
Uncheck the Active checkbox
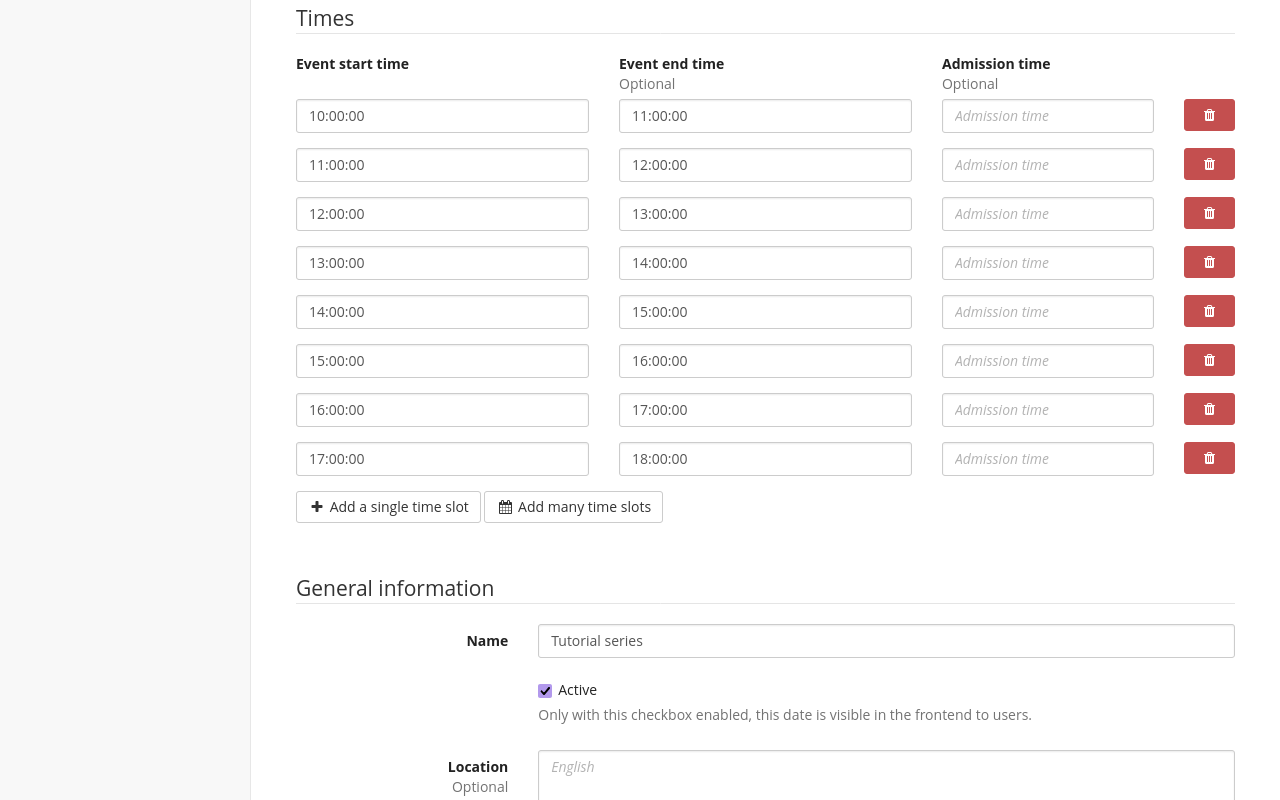coord(545,691)
